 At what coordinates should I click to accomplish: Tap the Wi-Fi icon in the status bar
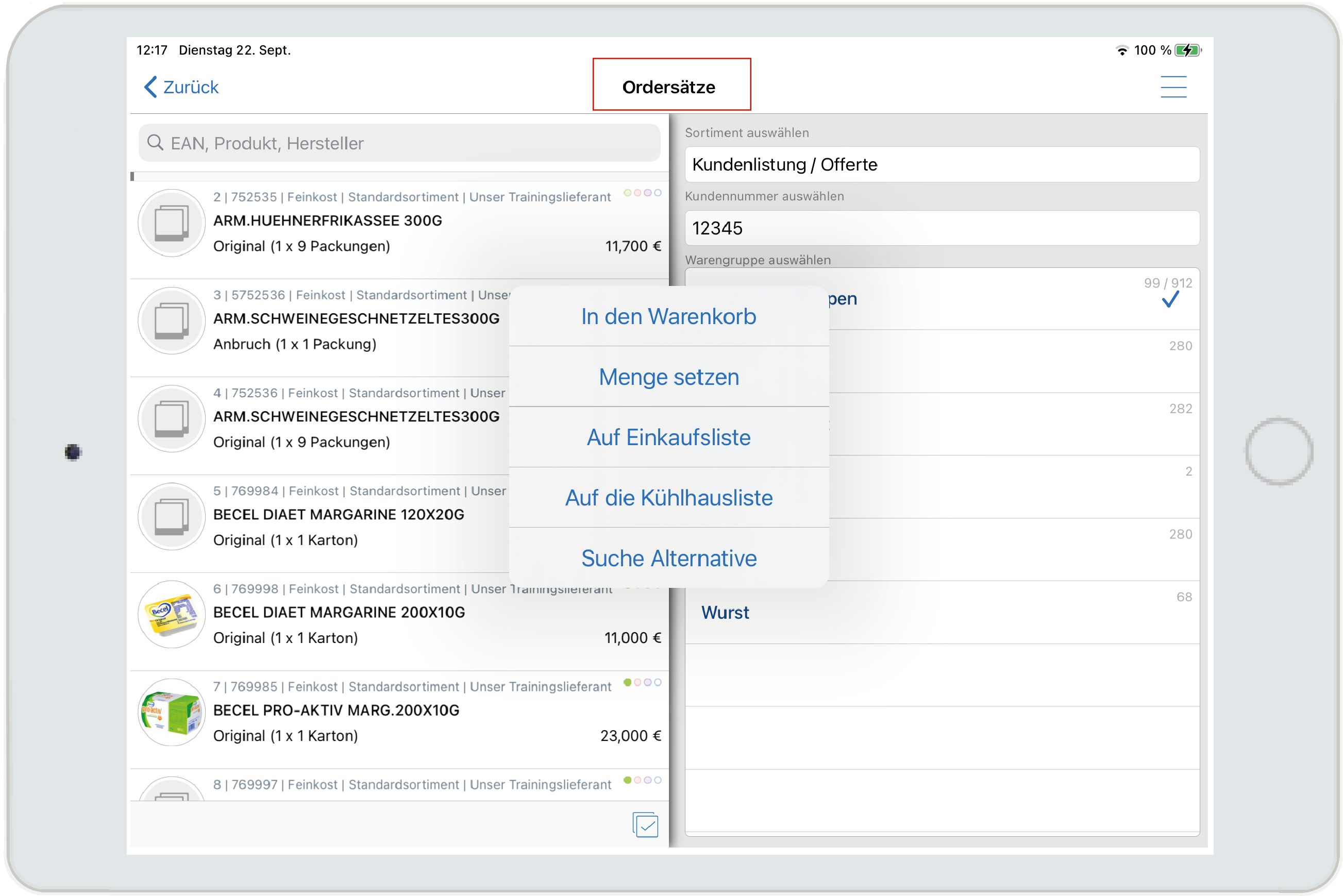point(1122,50)
